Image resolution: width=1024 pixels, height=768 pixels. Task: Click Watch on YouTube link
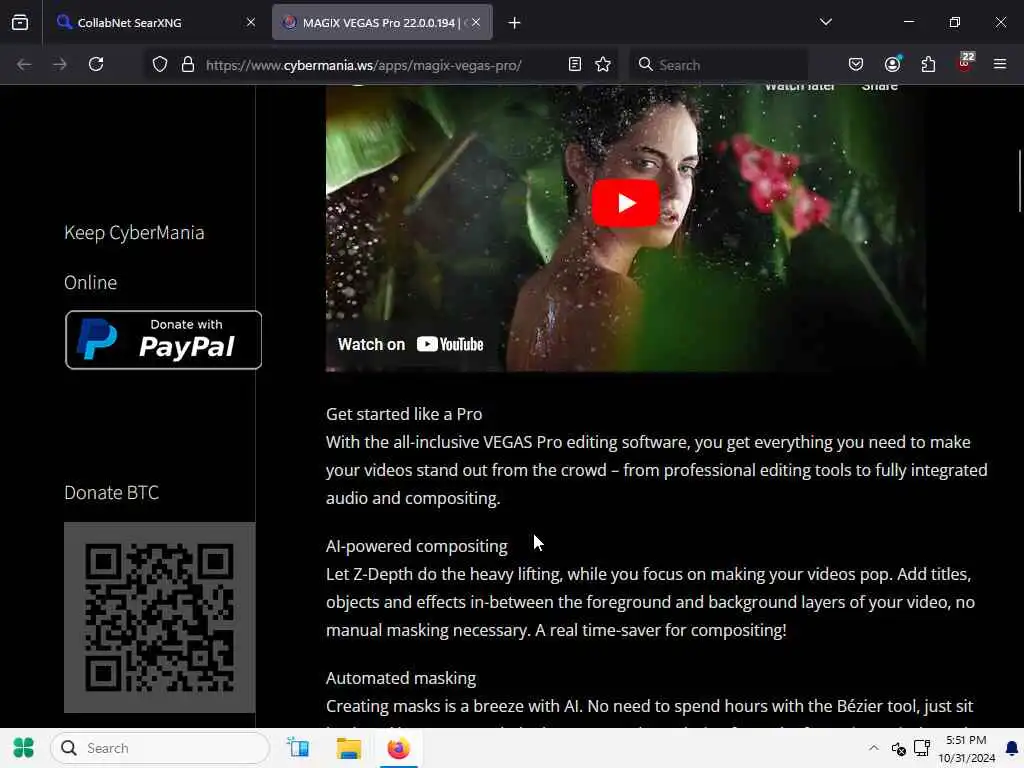pyautogui.click(x=411, y=344)
